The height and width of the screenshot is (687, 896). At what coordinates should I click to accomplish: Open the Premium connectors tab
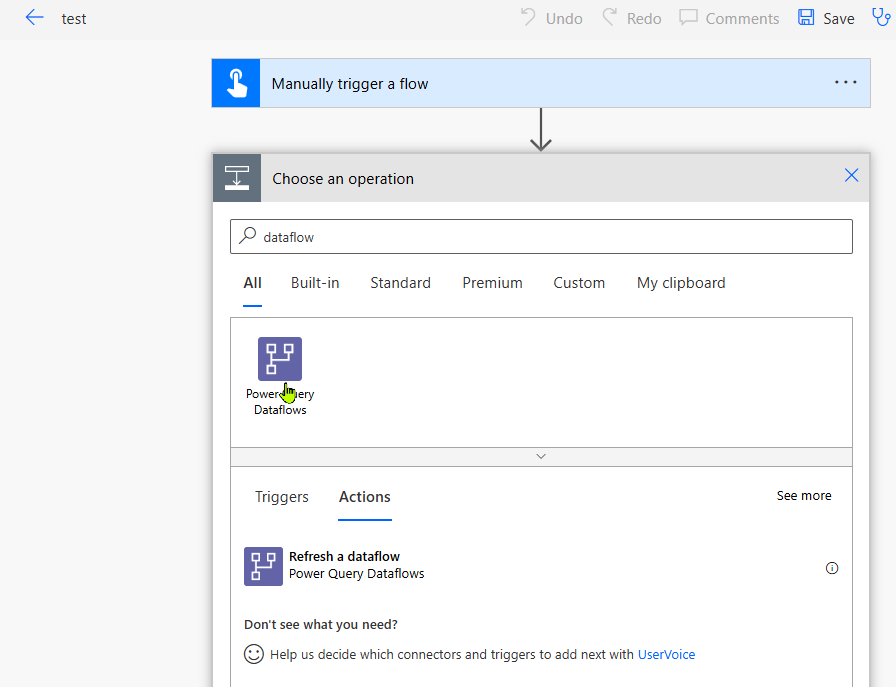[493, 283]
